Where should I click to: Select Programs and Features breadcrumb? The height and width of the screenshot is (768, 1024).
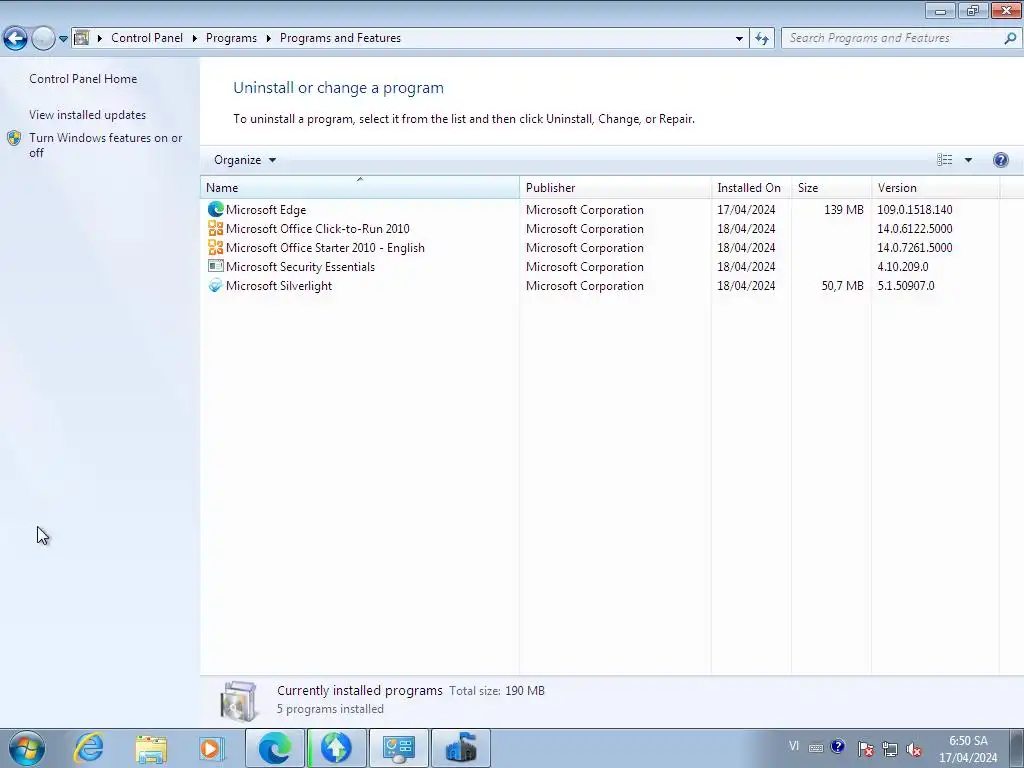click(340, 38)
